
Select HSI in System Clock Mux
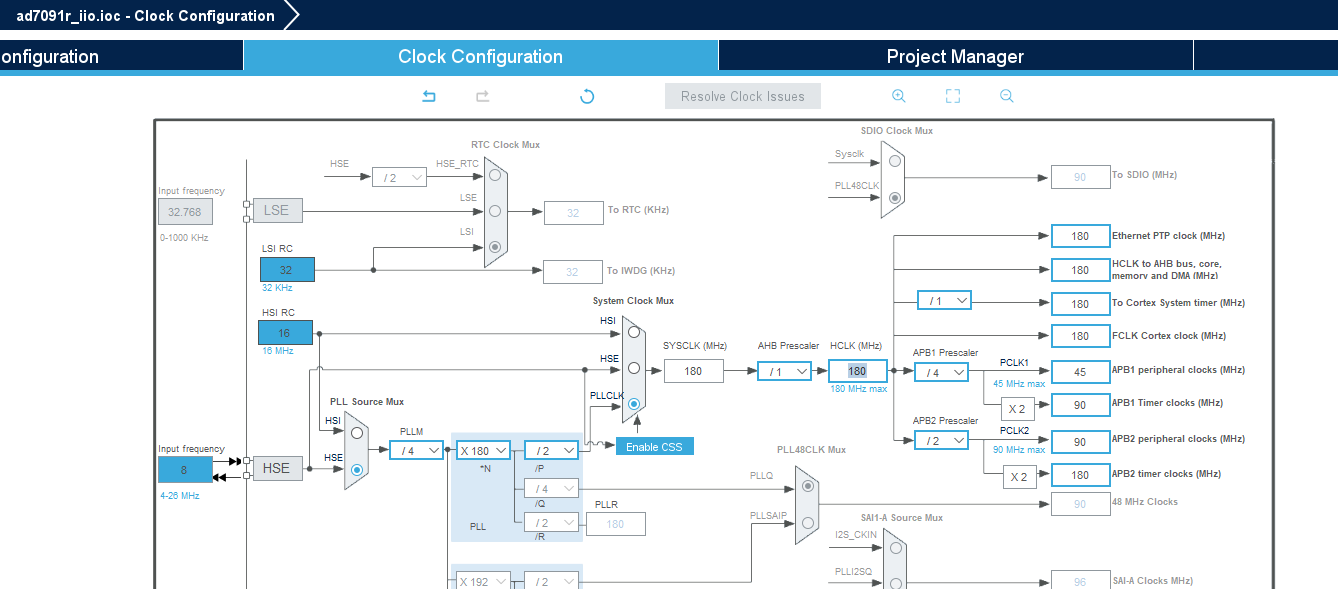click(634, 331)
